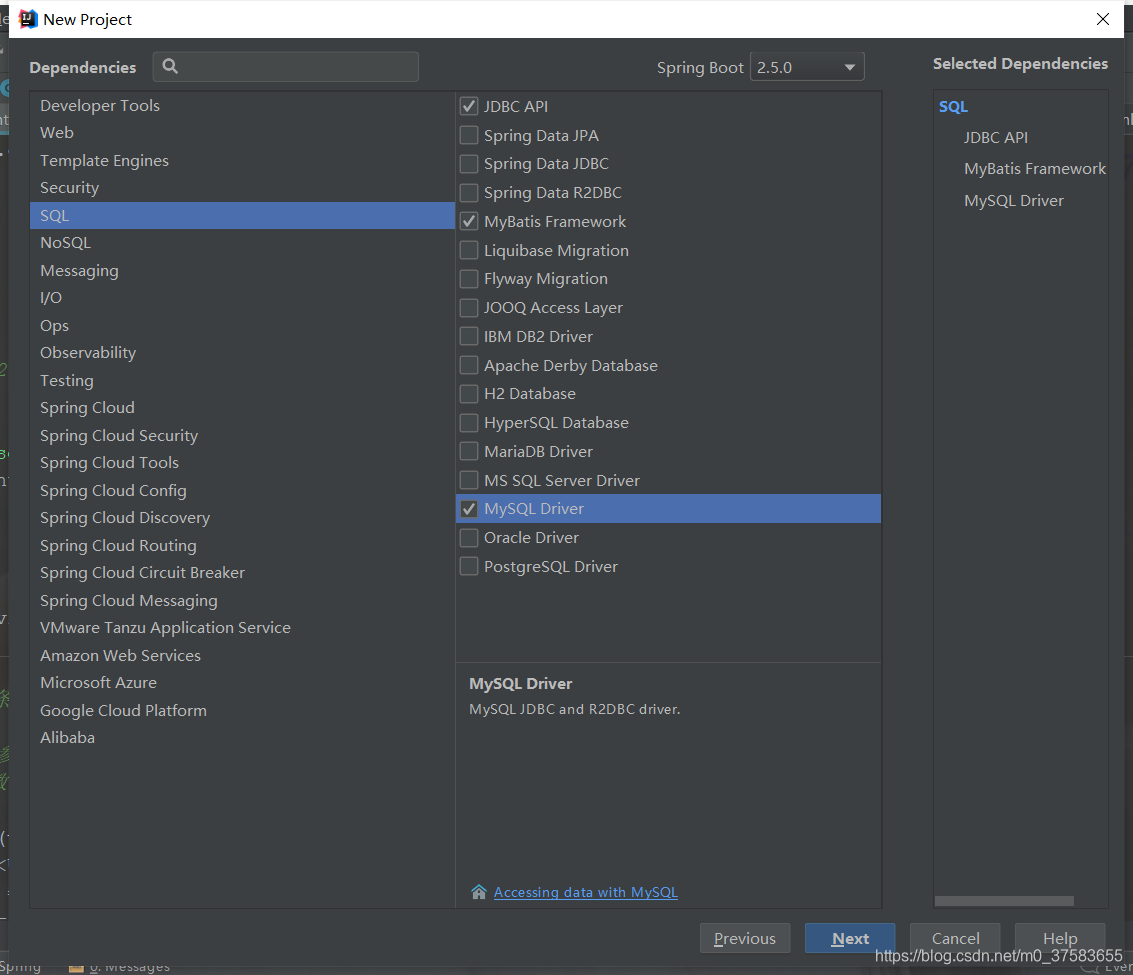Check Flyway Migration option
This screenshot has height=975, width=1133.
(x=469, y=279)
